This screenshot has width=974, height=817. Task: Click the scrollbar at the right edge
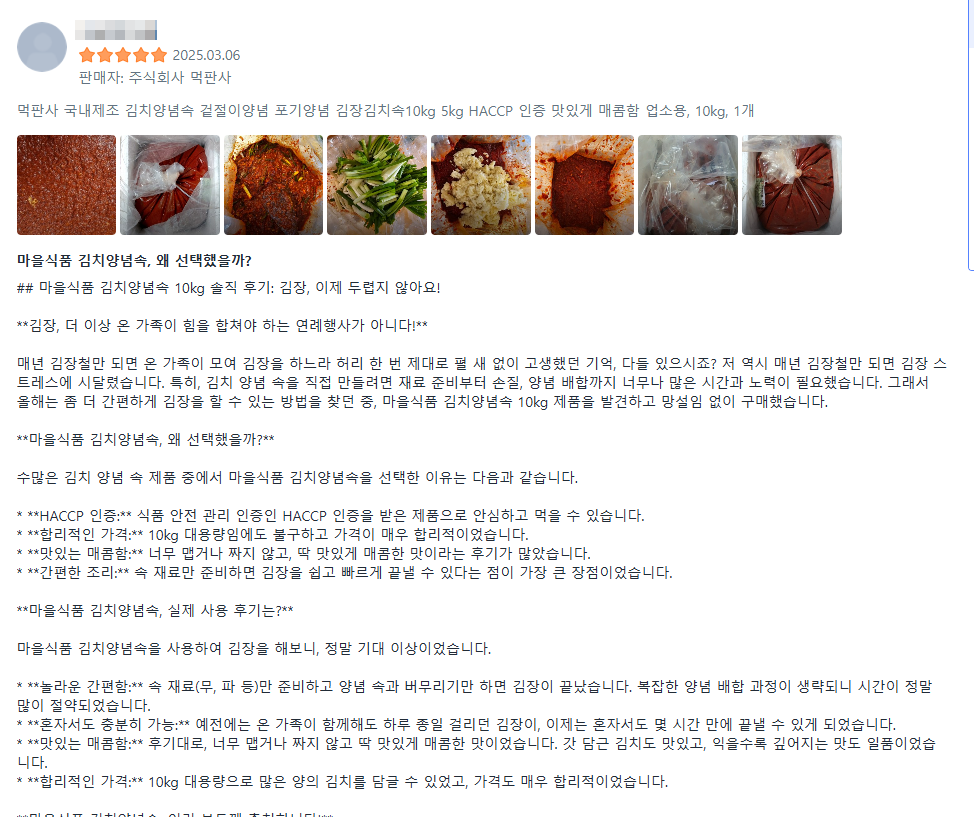(x=971, y=135)
